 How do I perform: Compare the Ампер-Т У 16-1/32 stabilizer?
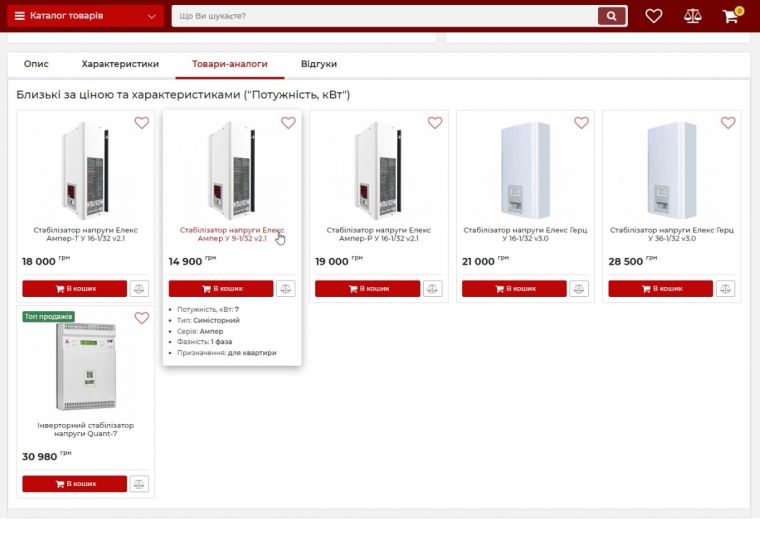click(139, 289)
